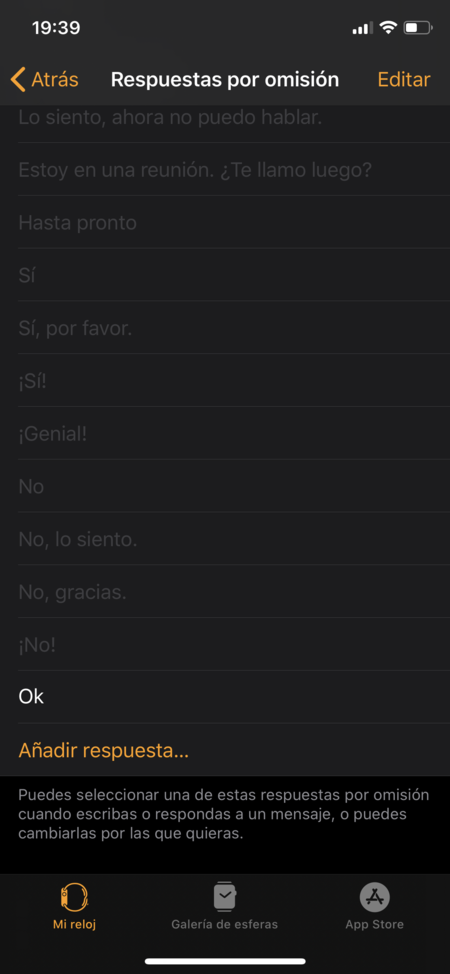Tap the battery indicator icon
The image size is (450, 974).
pyautogui.click(x=418, y=28)
